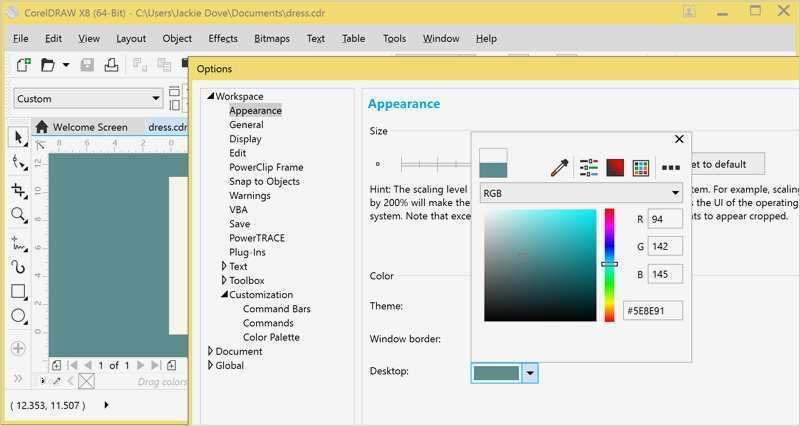The width and height of the screenshot is (800, 426).
Task: Click the Open folder icon
Action: point(48,65)
